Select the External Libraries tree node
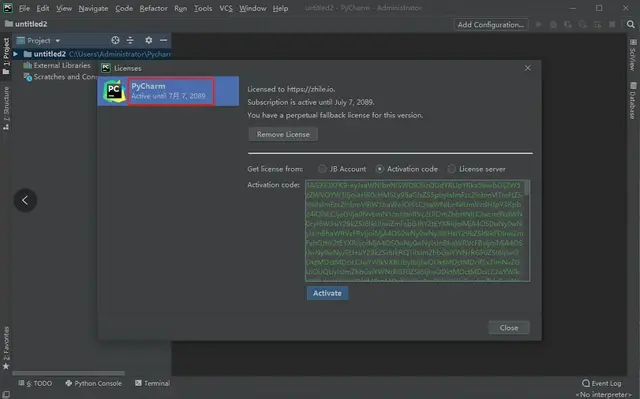Image resolution: width=640 pixels, height=399 pixels. click(57, 65)
